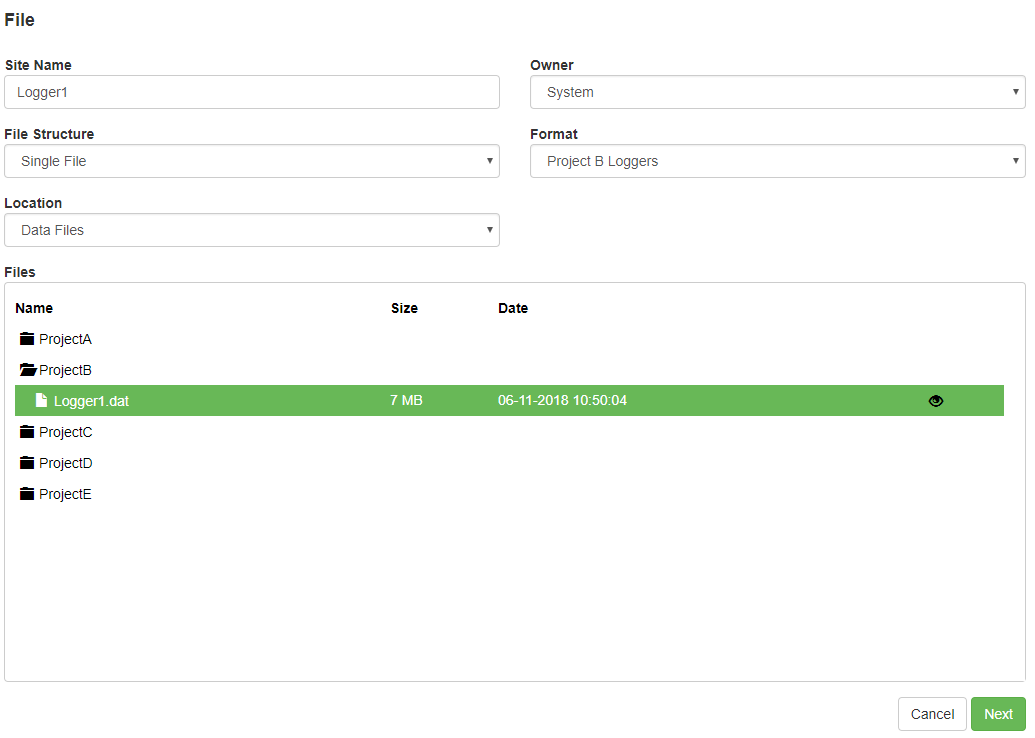Select the ProjectA folder name
The width and height of the screenshot is (1035, 738).
65,339
